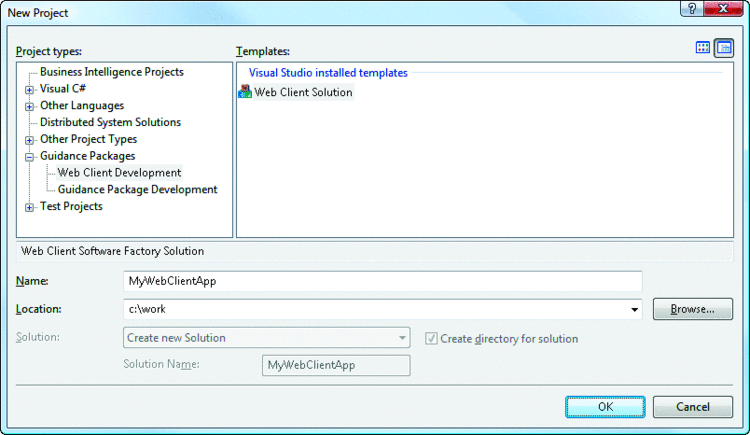
Task: Click Visual Studio installed templates heading
Action: [x=328, y=73]
